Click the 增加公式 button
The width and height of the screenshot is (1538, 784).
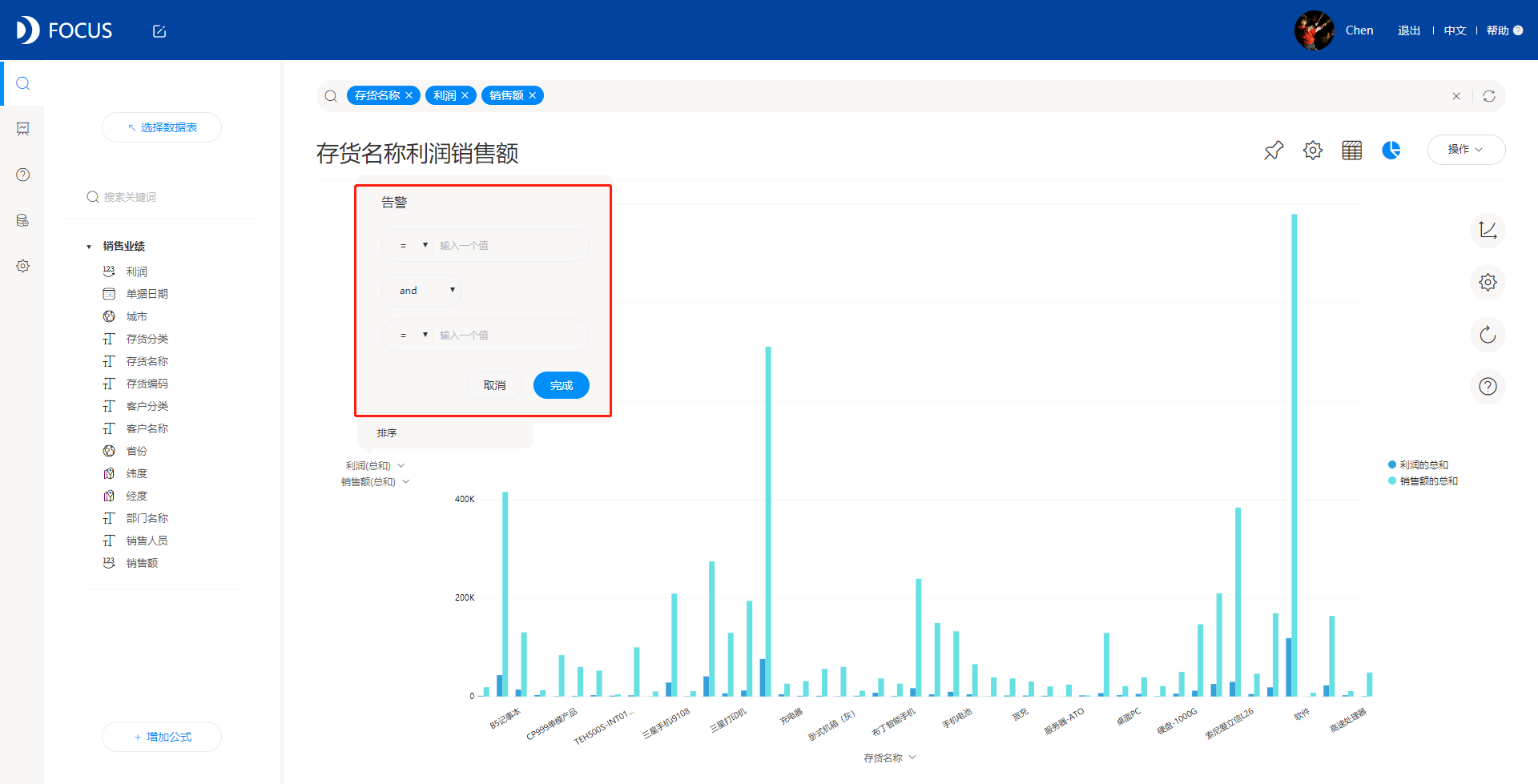pyautogui.click(x=162, y=737)
